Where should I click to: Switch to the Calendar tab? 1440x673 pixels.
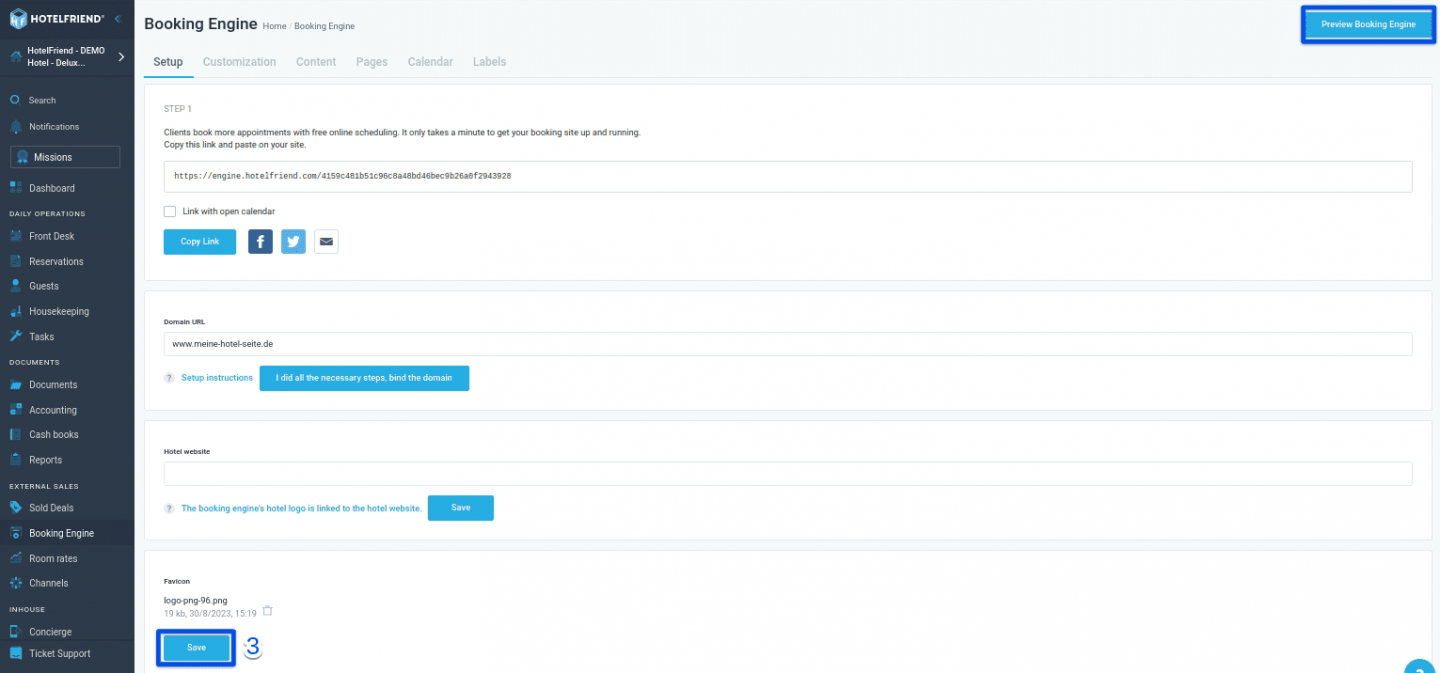430,62
